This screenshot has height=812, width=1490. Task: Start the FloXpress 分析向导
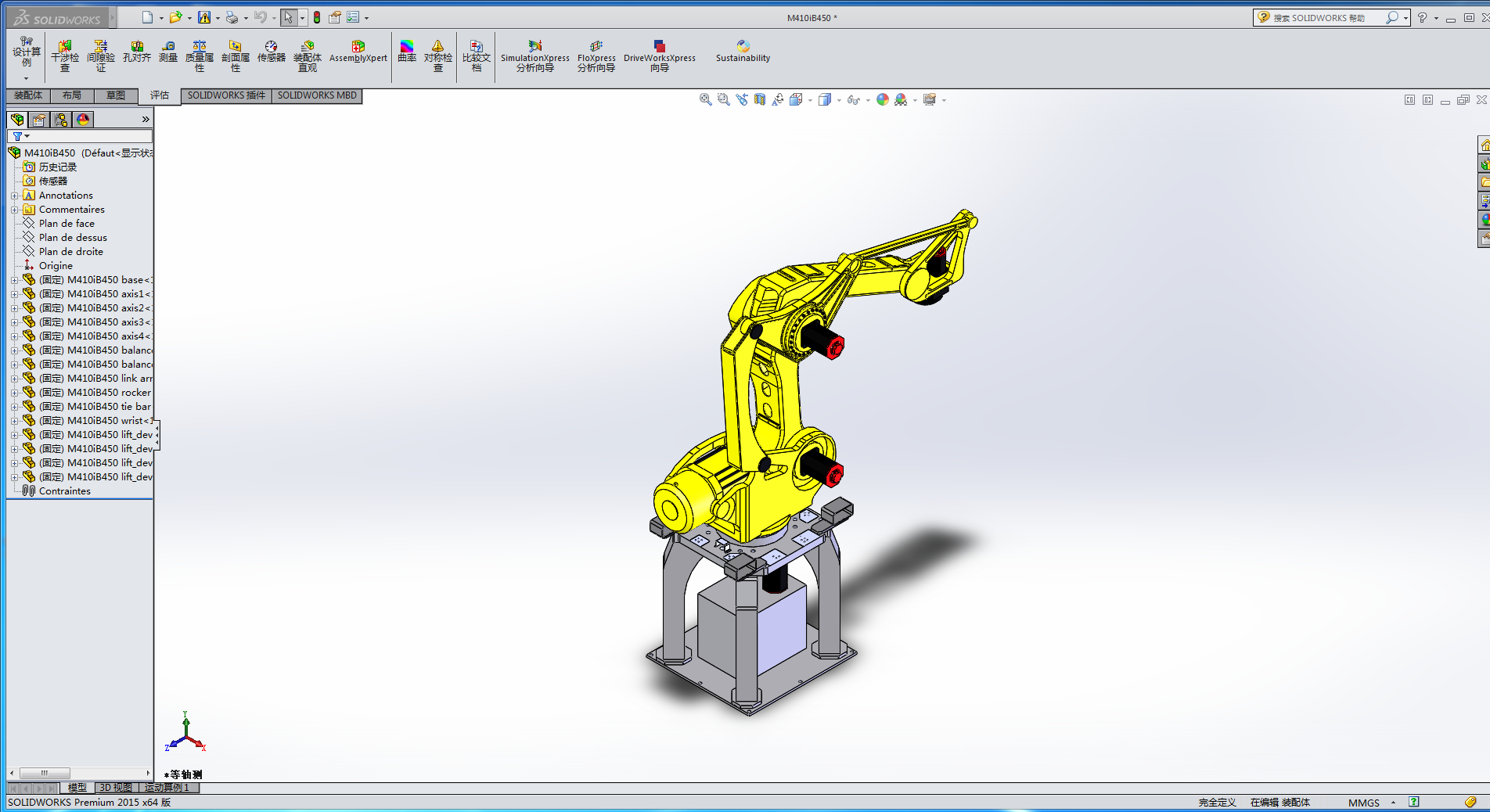(596, 55)
